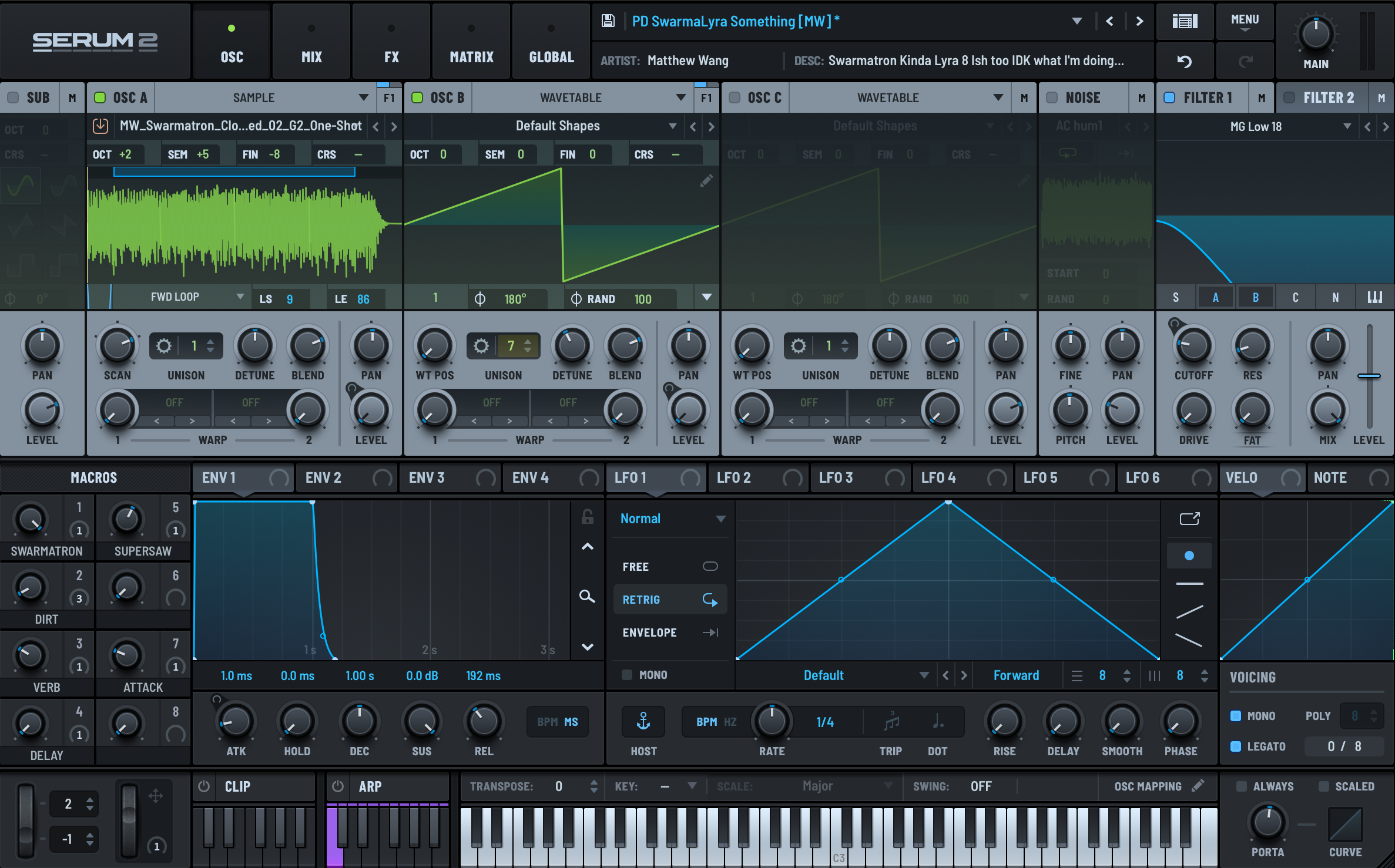This screenshot has height=868, width=1395.
Task: Click the Filter 1 LEVEL slider
Action: point(1369,376)
